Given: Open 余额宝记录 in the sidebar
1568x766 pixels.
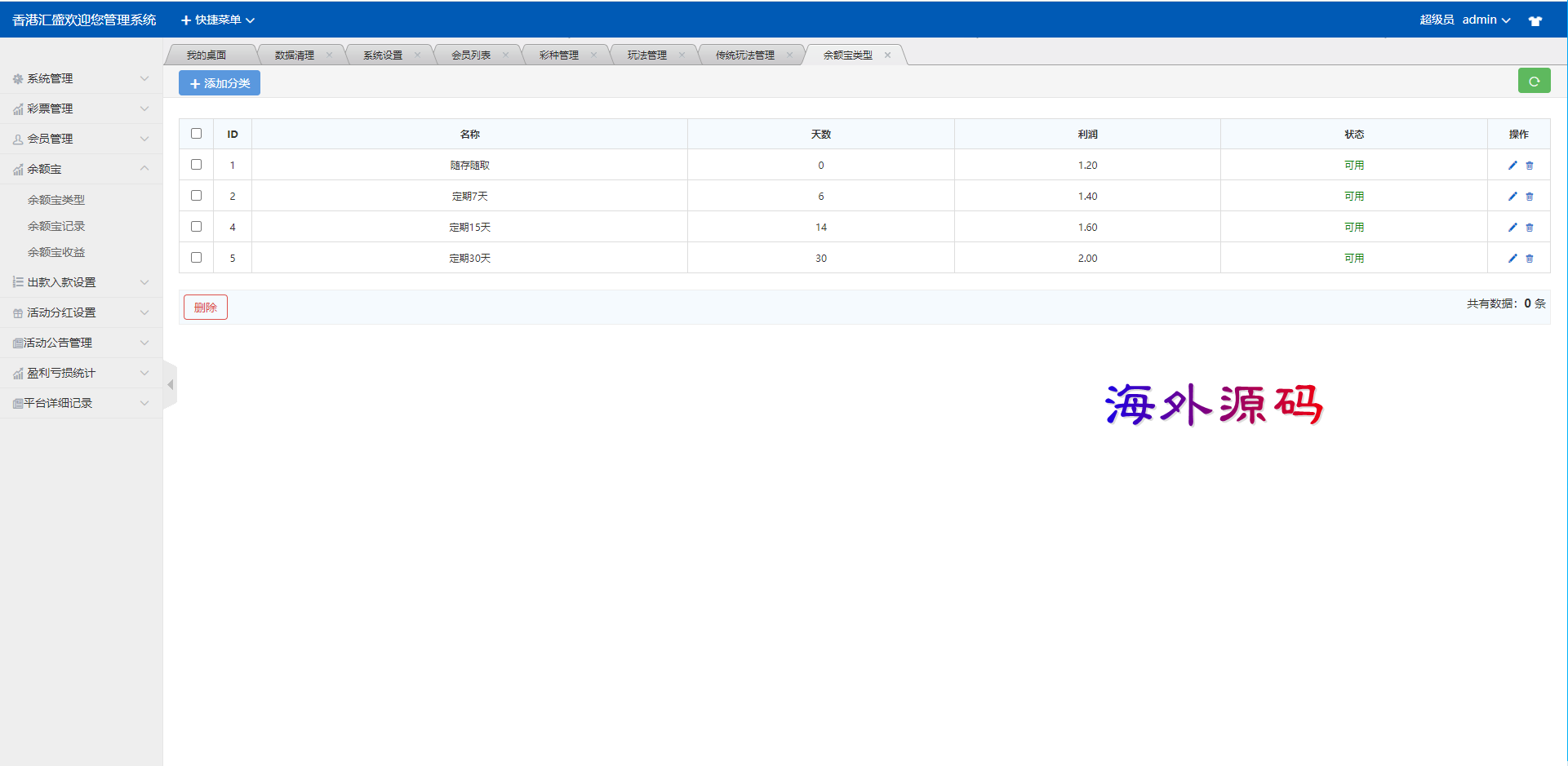Looking at the screenshot, I should (56, 227).
